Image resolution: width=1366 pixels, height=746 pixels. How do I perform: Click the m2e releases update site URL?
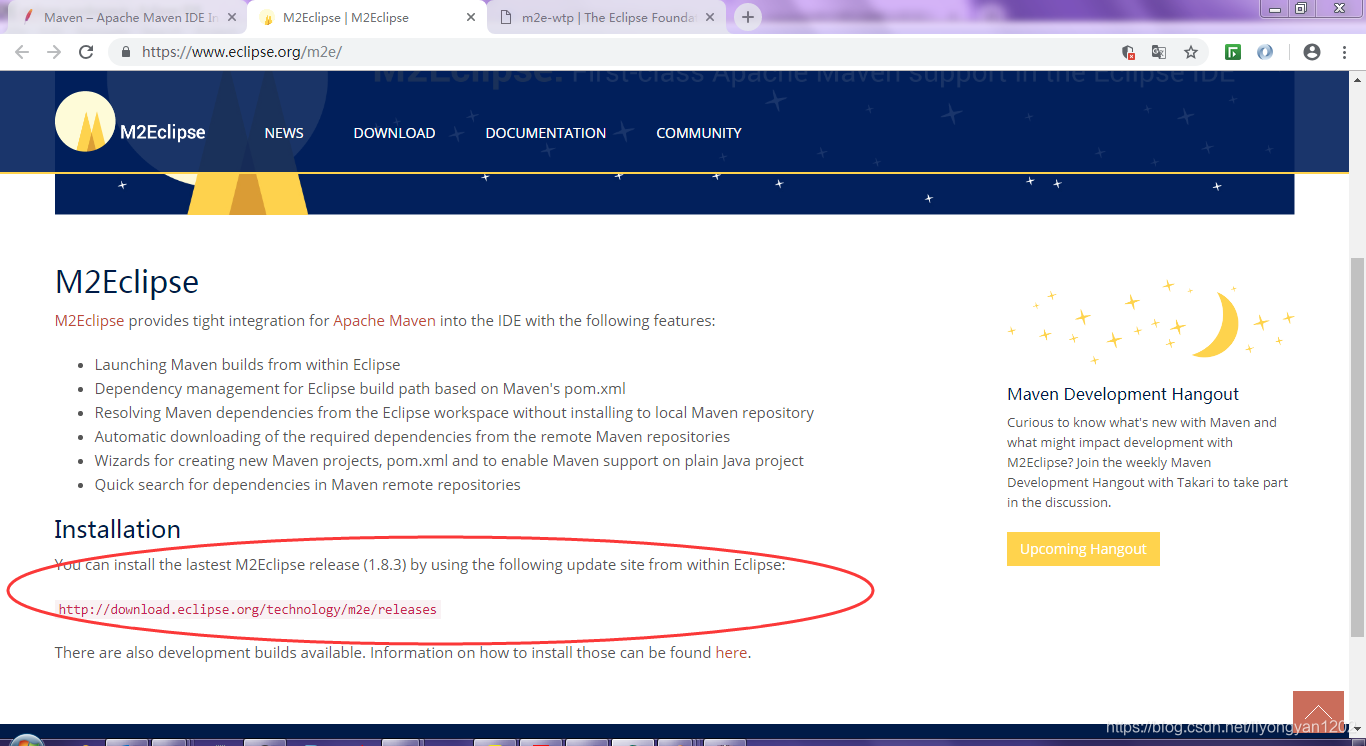(248, 609)
